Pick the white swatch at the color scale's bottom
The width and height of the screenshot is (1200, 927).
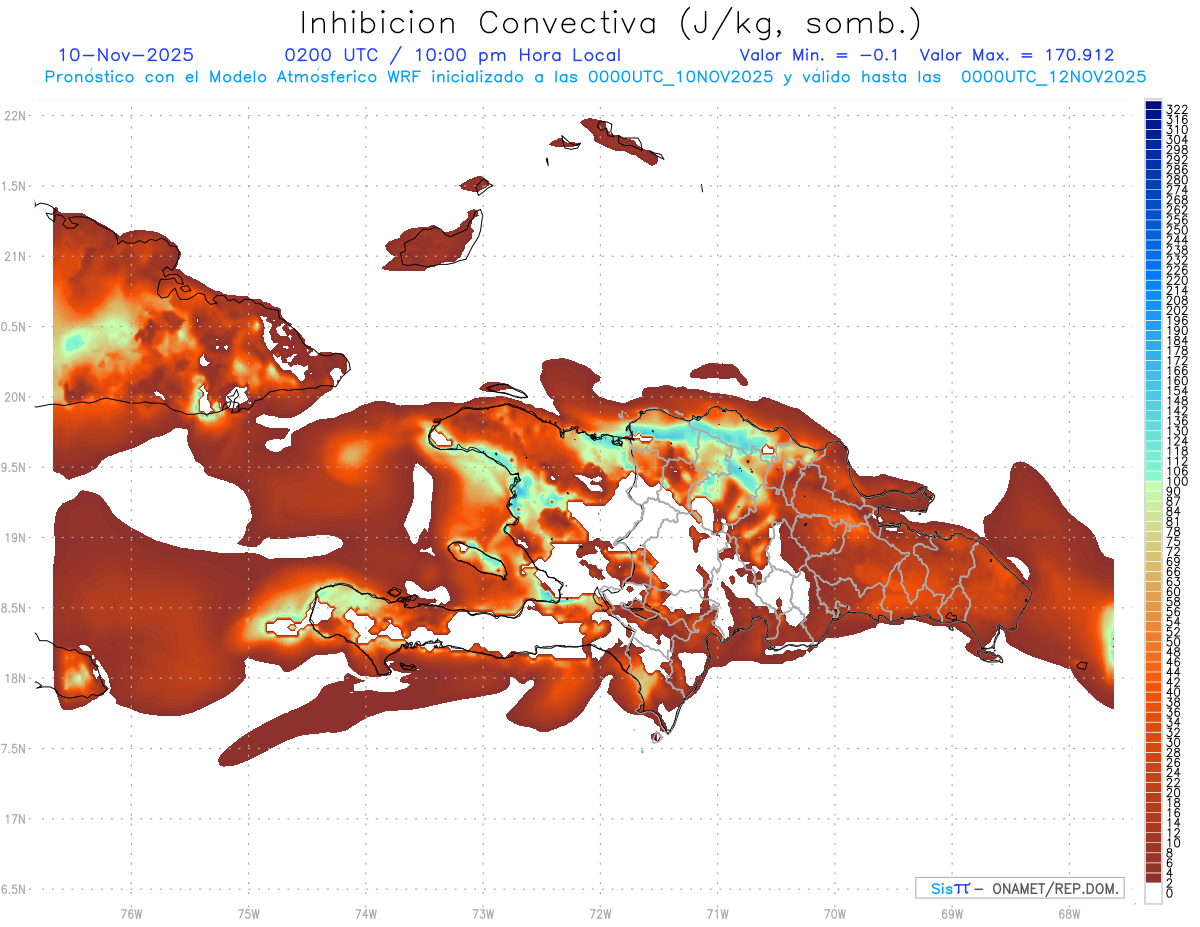pyautogui.click(x=1153, y=893)
